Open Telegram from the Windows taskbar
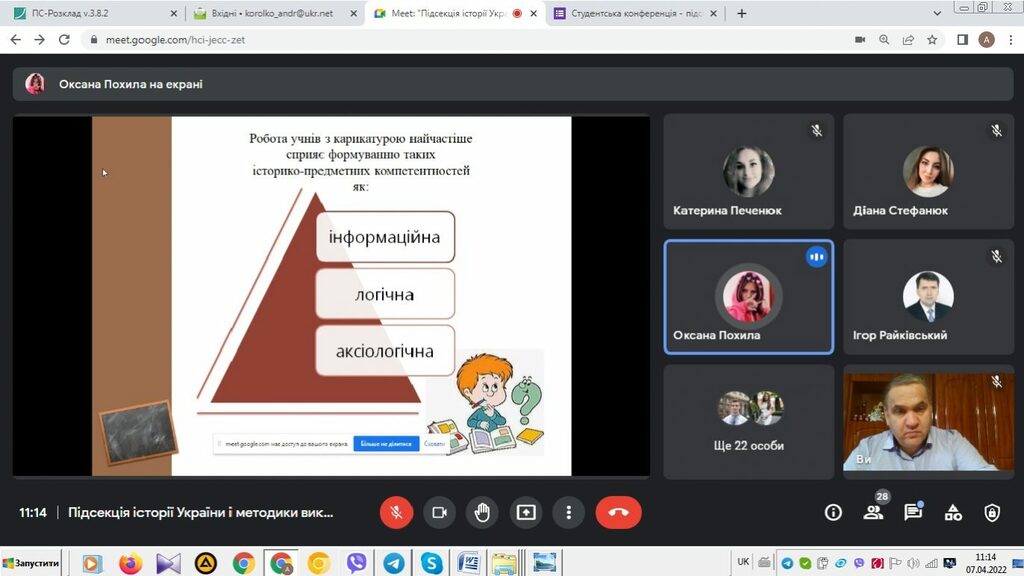Image resolution: width=1024 pixels, height=576 pixels. point(394,563)
